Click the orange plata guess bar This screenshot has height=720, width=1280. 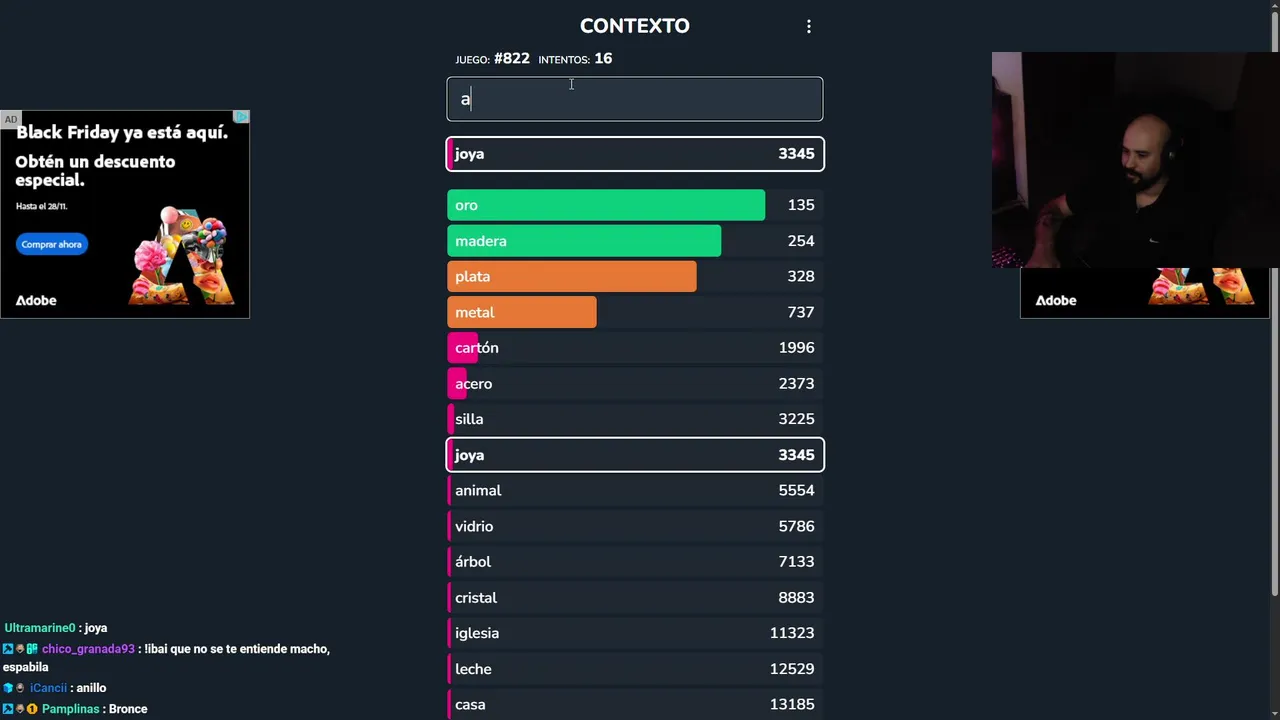571,277
